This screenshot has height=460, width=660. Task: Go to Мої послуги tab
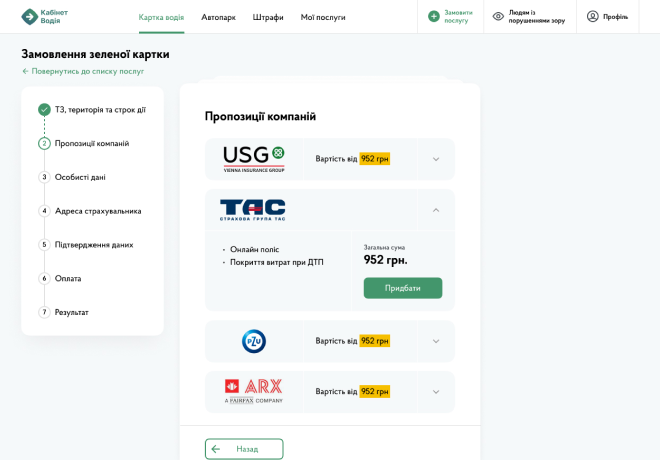(323, 17)
